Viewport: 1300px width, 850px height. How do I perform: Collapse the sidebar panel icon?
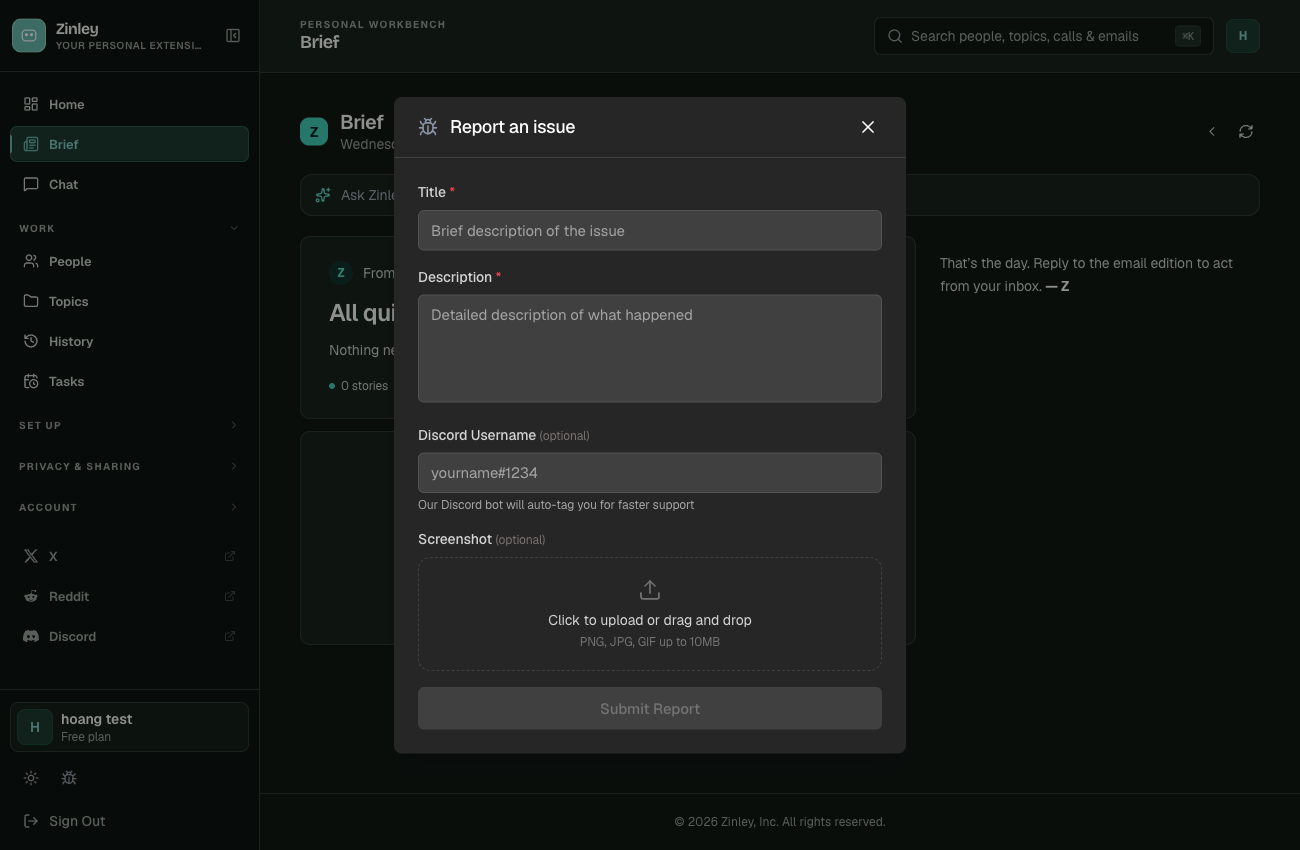tap(233, 36)
